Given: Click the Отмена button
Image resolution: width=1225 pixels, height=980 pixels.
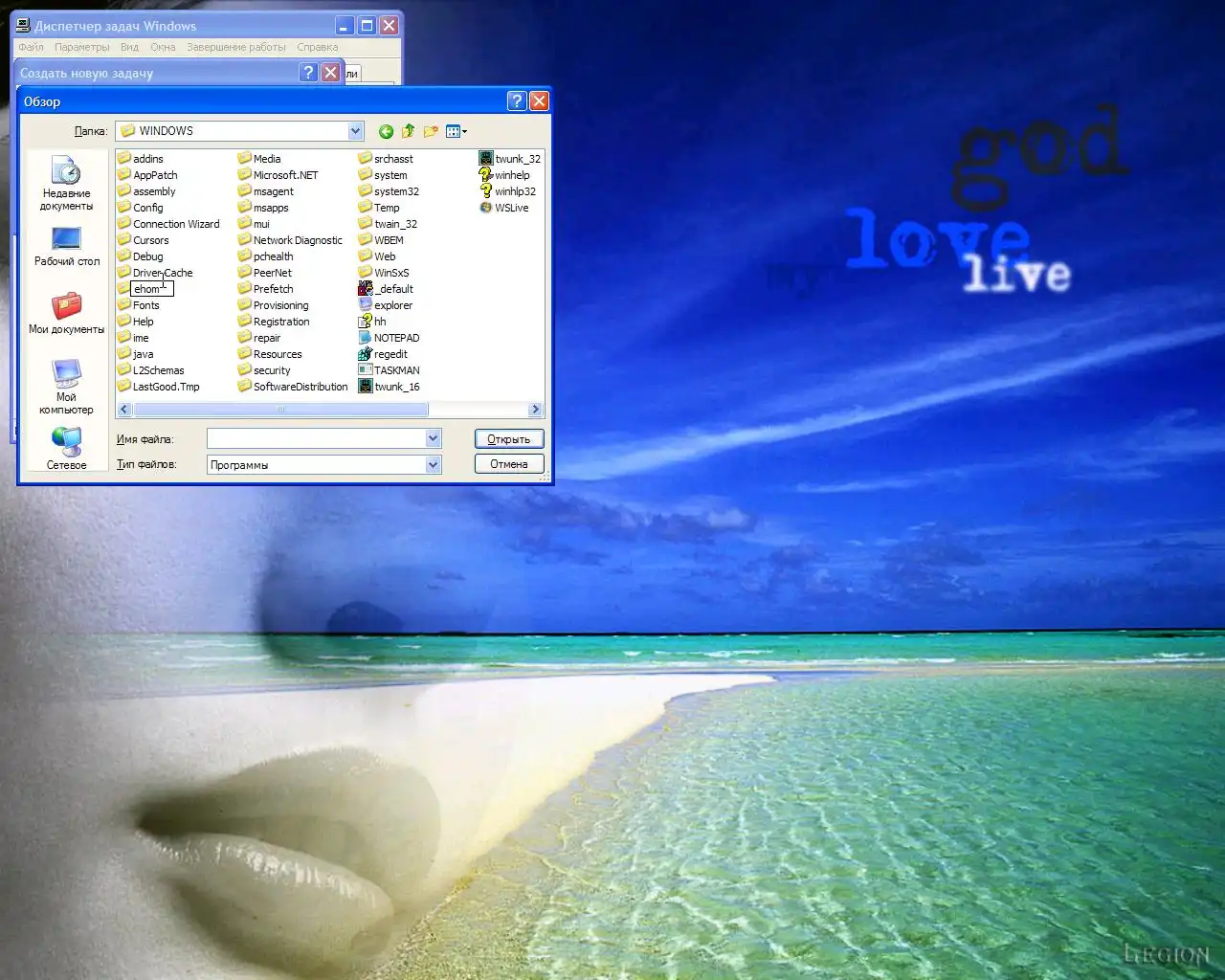Looking at the screenshot, I should coord(509,464).
